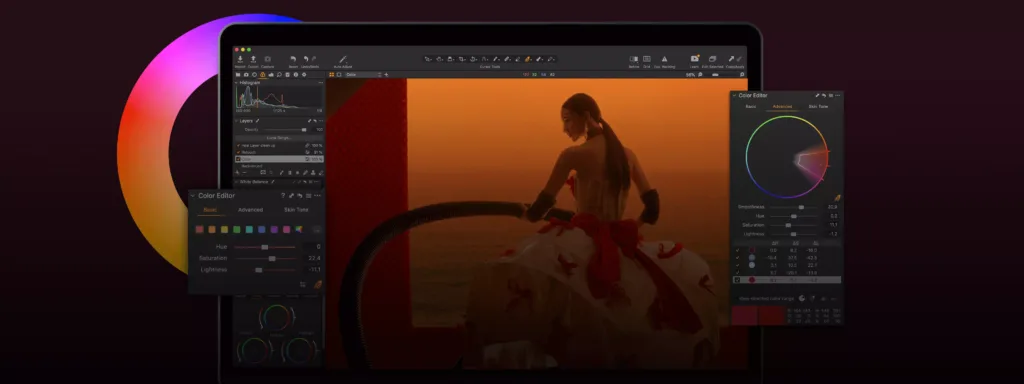The width and height of the screenshot is (1024, 384).
Task: Select the Background layer row
Action: [x=279, y=166]
